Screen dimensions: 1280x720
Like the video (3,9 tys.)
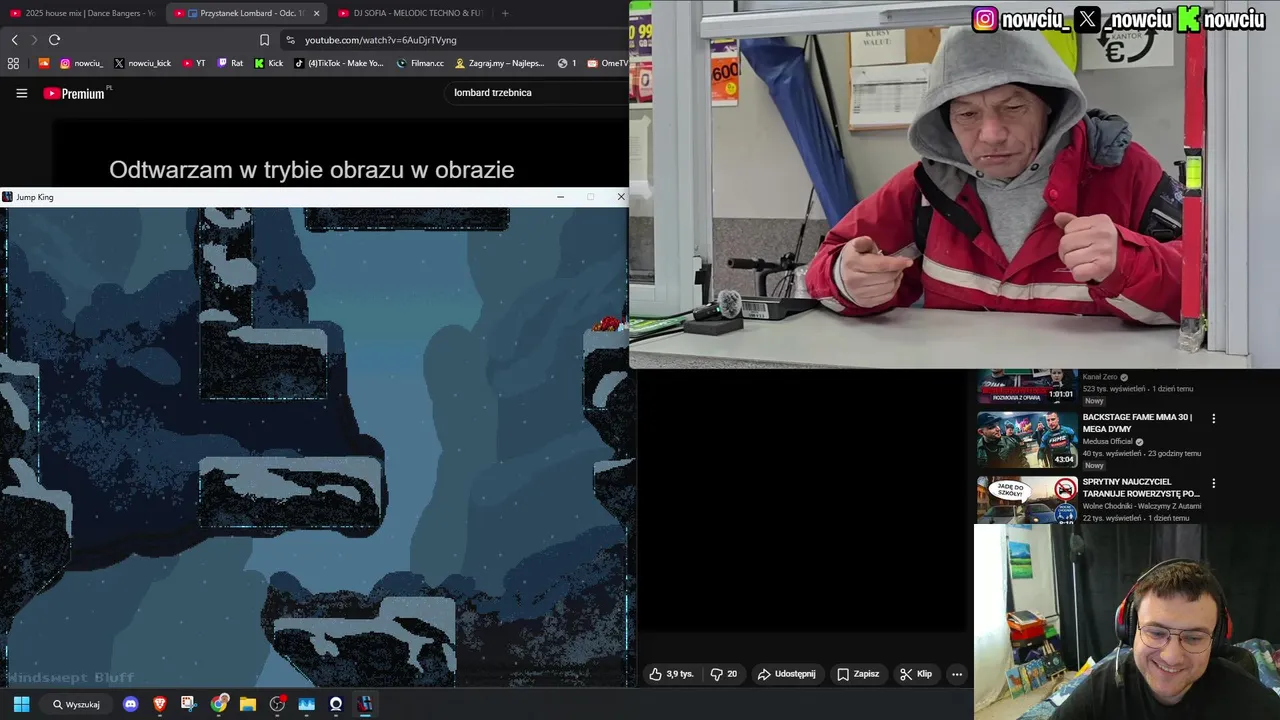click(671, 674)
